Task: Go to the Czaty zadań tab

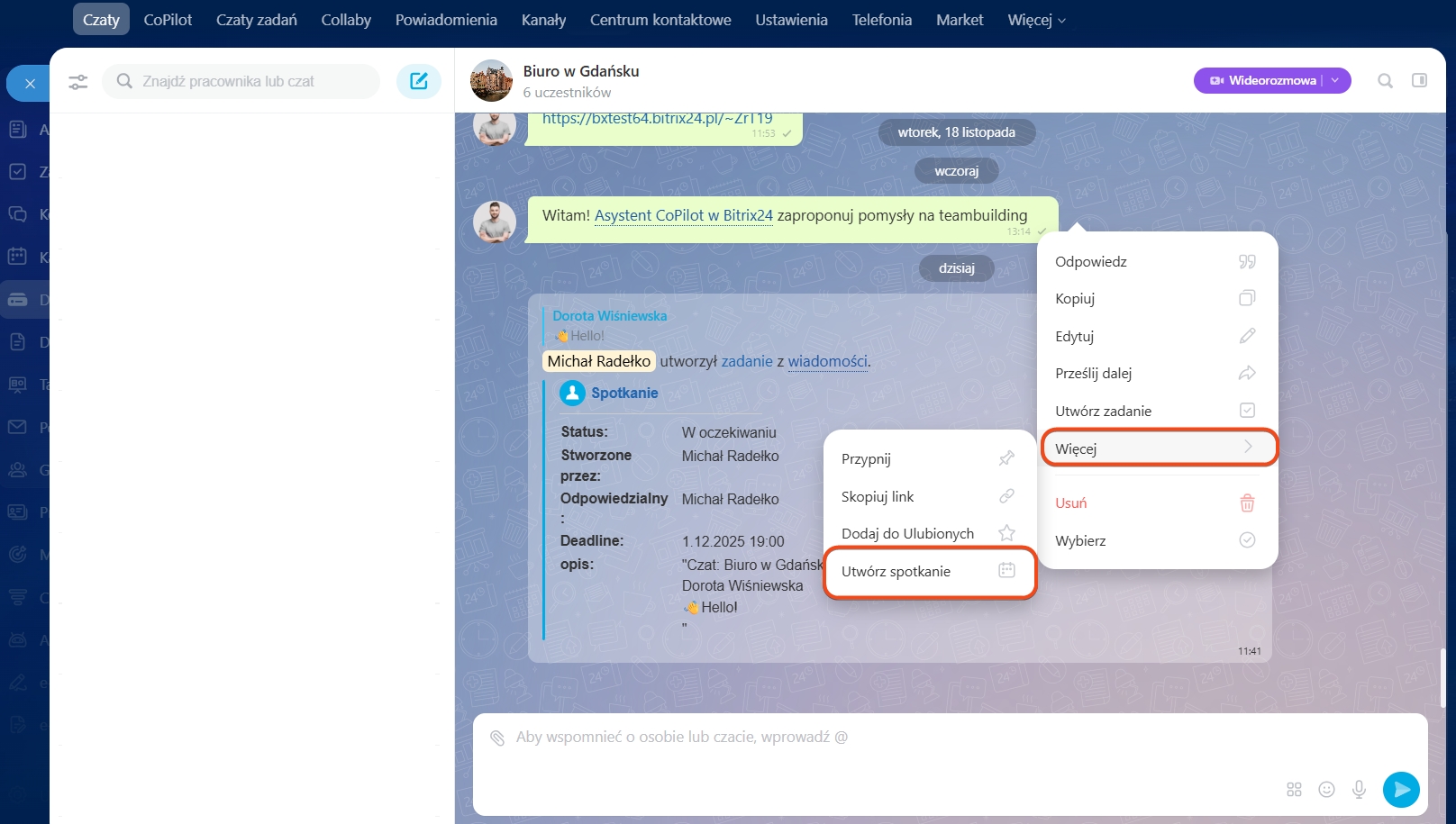Action: 257,20
